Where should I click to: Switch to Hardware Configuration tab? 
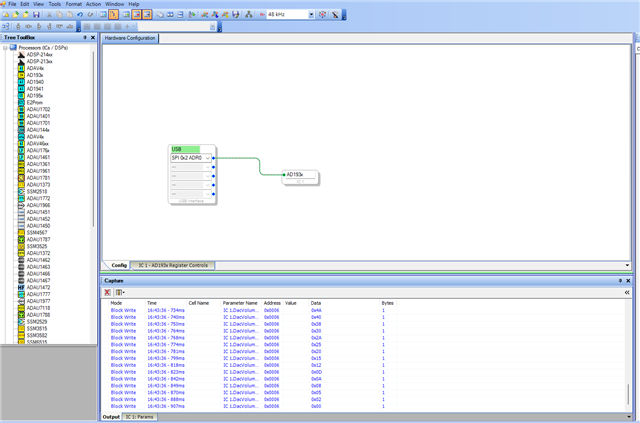(130, 38)
